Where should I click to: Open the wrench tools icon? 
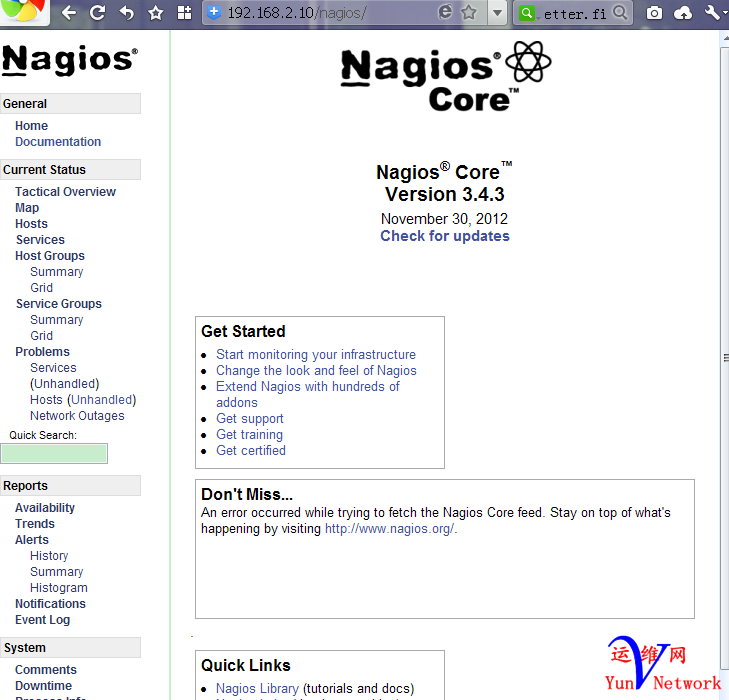pos(713,13)
